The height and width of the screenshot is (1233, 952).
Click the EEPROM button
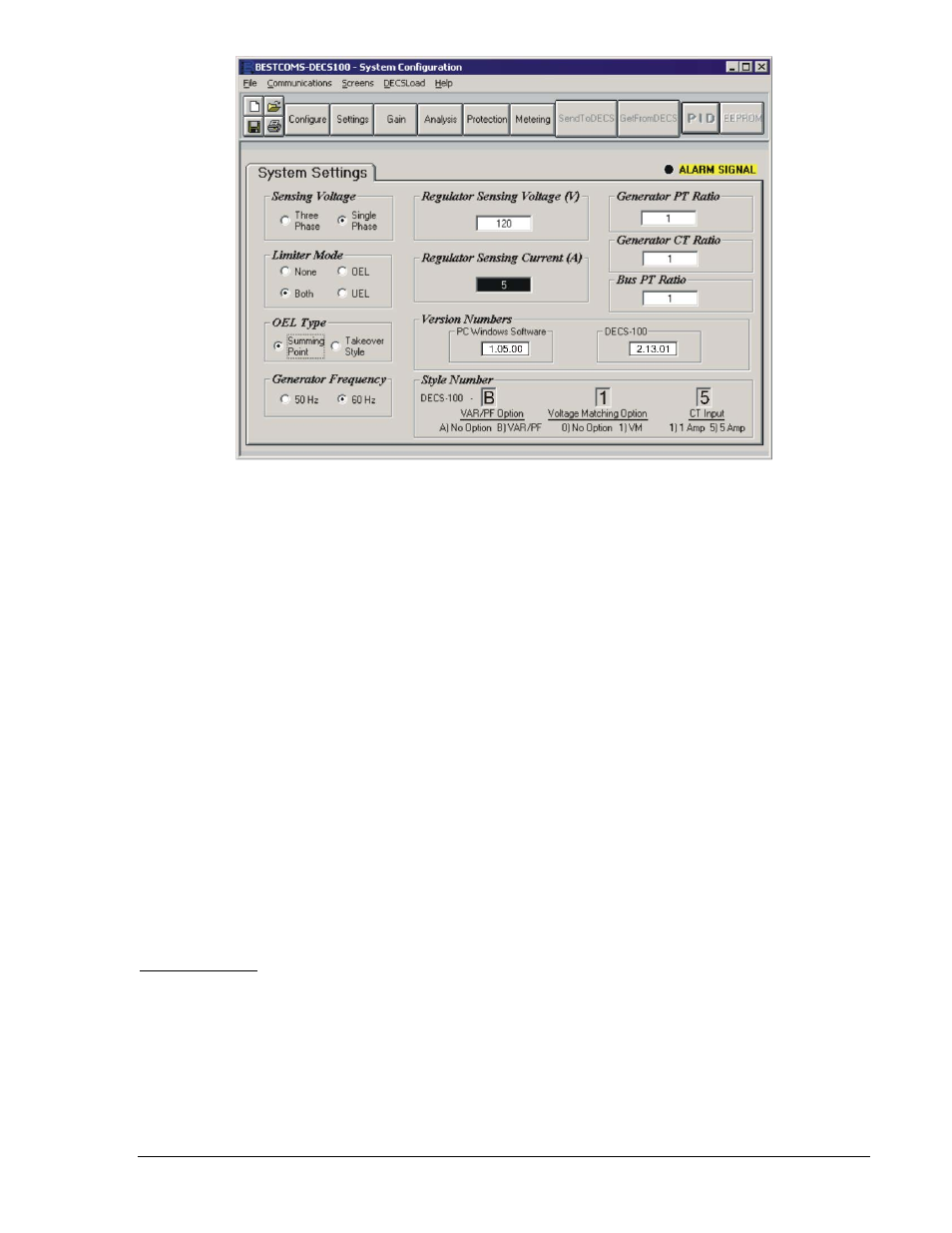742,118
